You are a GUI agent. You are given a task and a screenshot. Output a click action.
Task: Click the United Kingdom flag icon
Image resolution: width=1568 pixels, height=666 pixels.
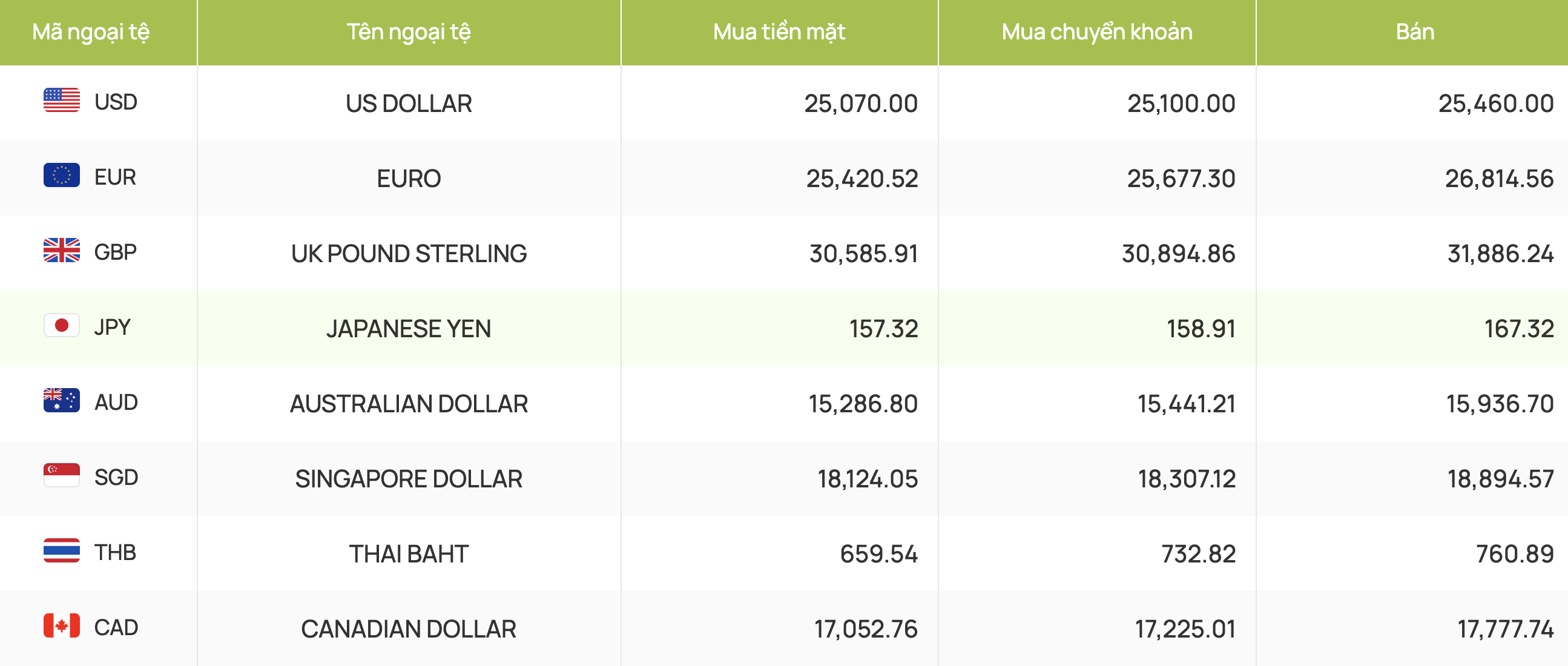(x=62, y=250)
